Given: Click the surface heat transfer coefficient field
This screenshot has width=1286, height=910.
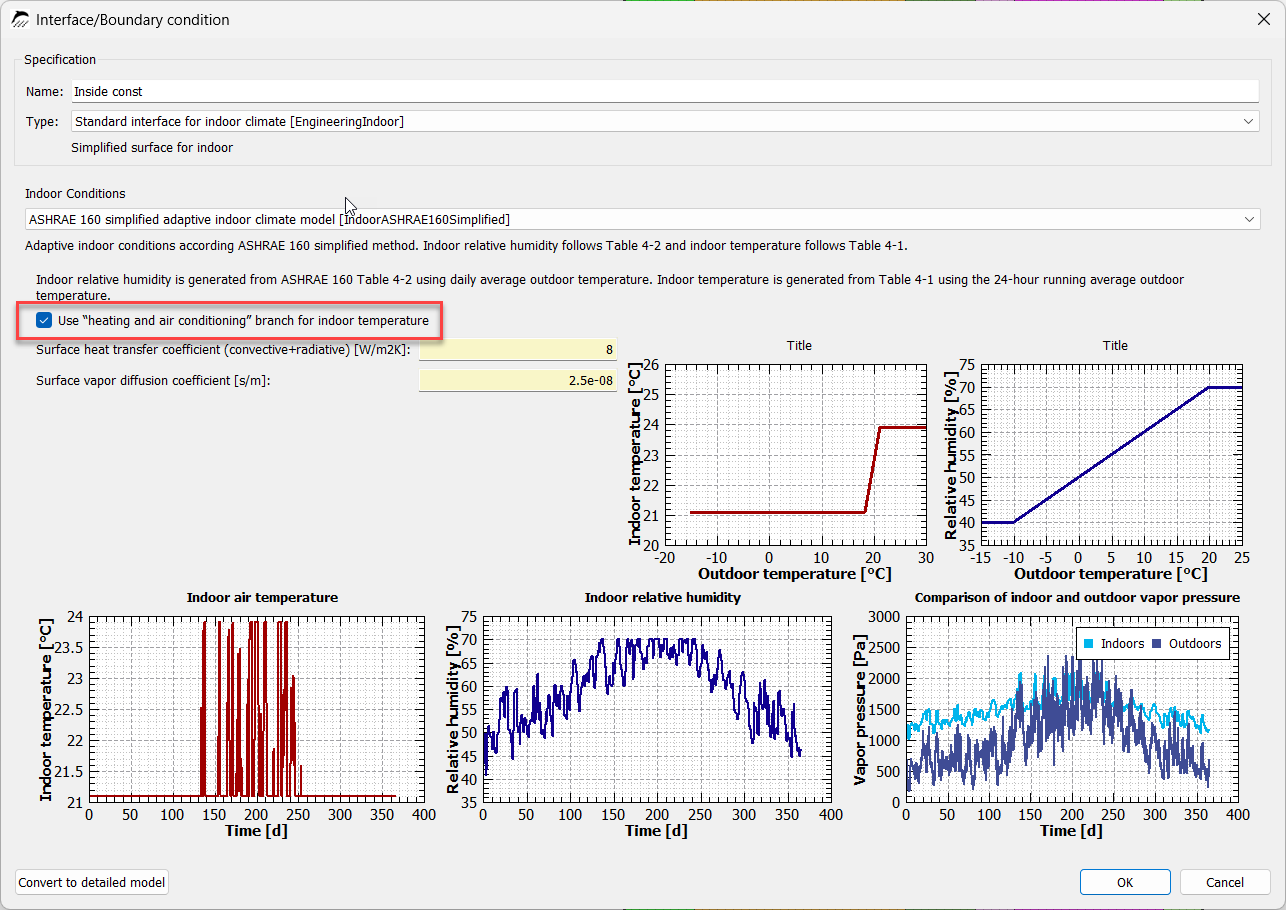Looking at the screenshot, I should (518, 350).
